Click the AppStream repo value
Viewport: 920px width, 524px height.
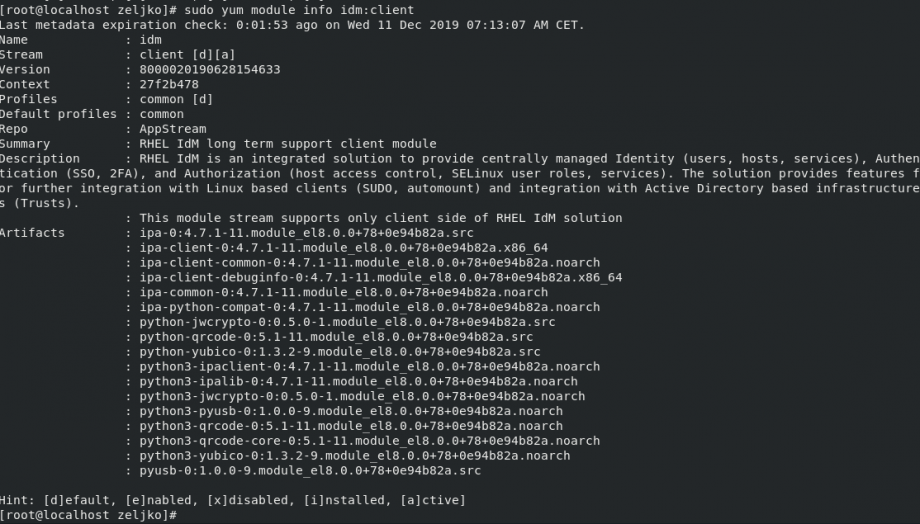[x=172, y=129]
